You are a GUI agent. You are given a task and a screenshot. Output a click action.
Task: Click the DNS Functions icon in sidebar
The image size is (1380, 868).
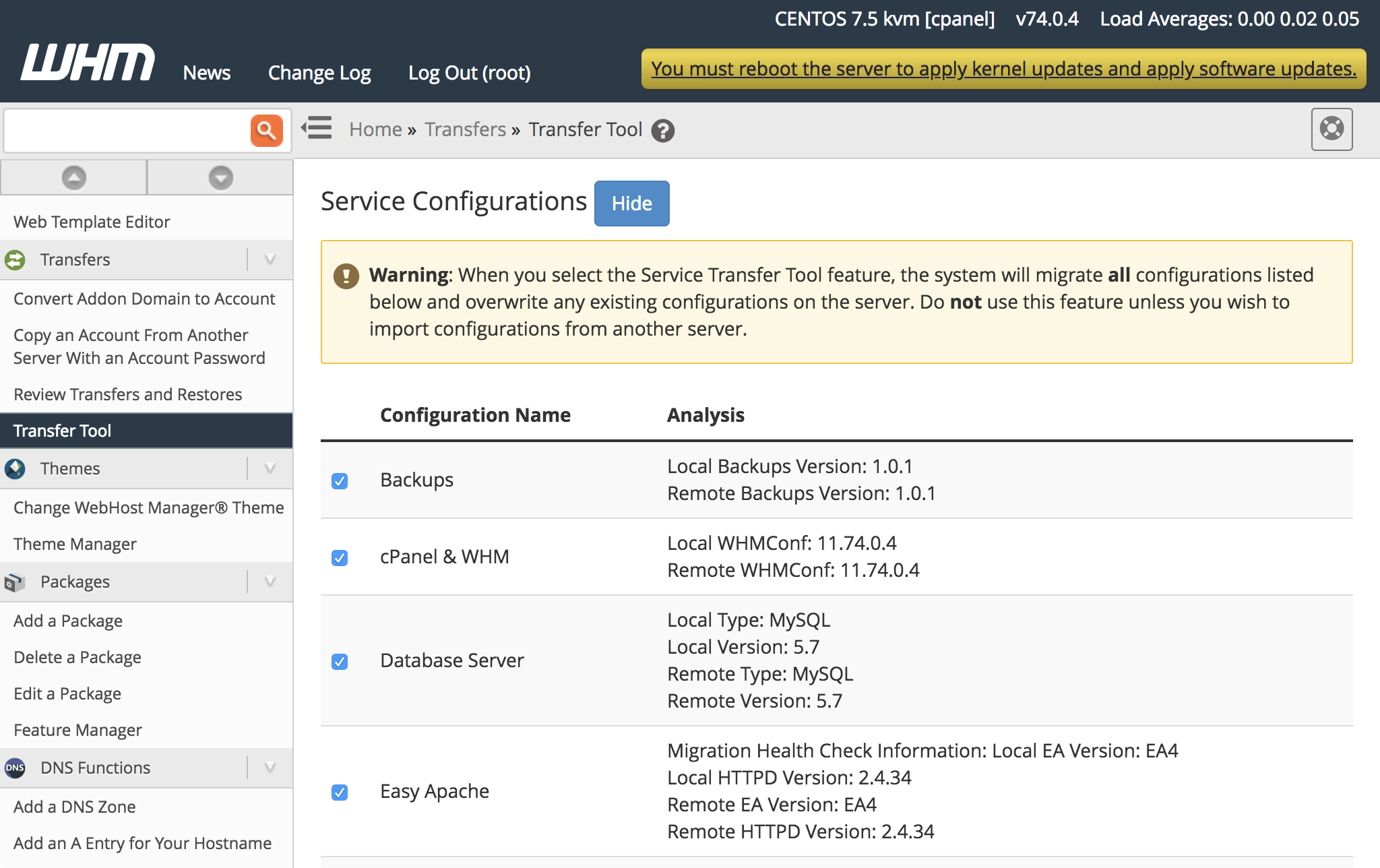tap(15, 768)
